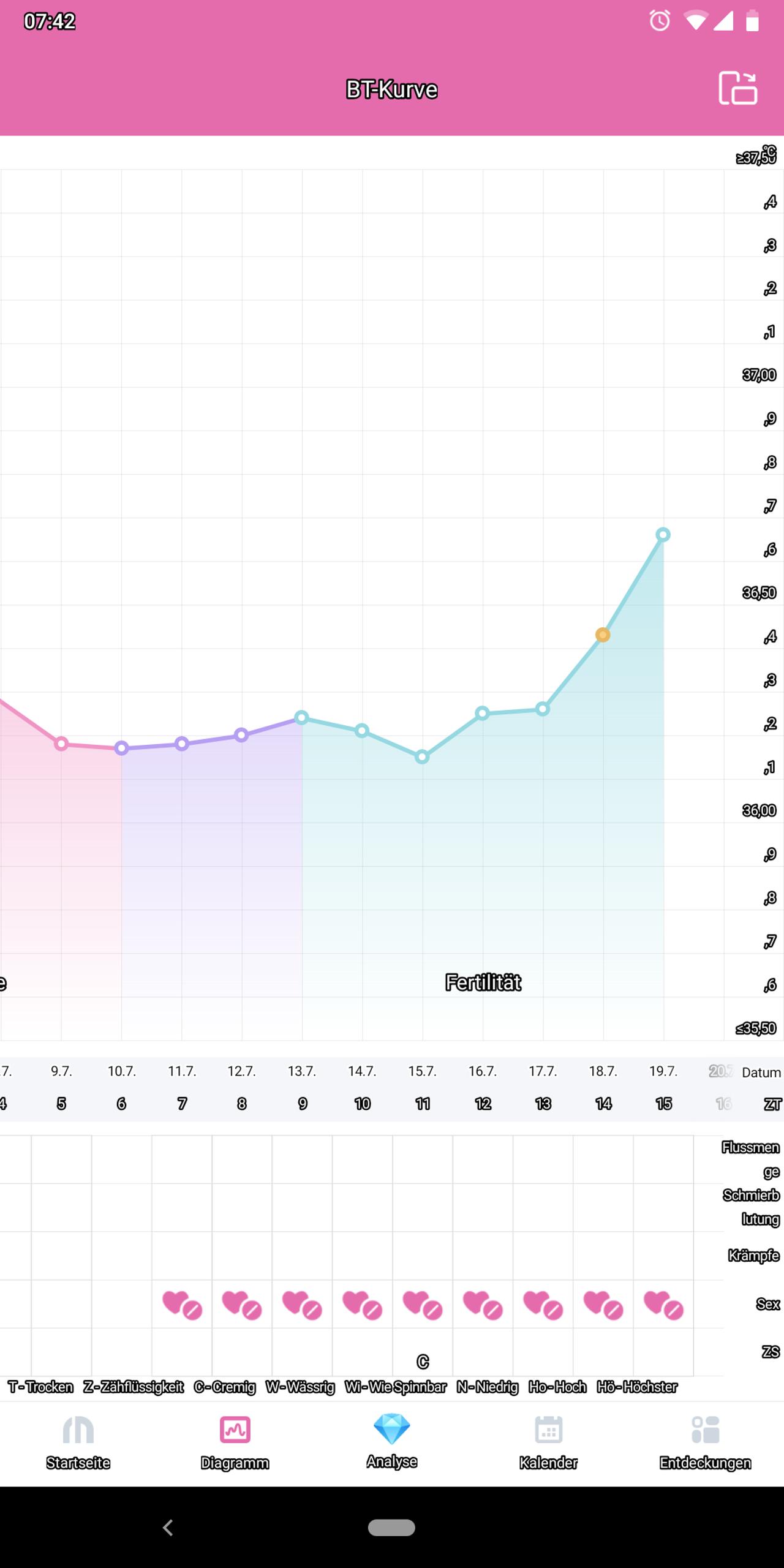Tap the Sex heart icon under 19.7.
This screenshot has height=1568, width=784.
coord(663,1305)
